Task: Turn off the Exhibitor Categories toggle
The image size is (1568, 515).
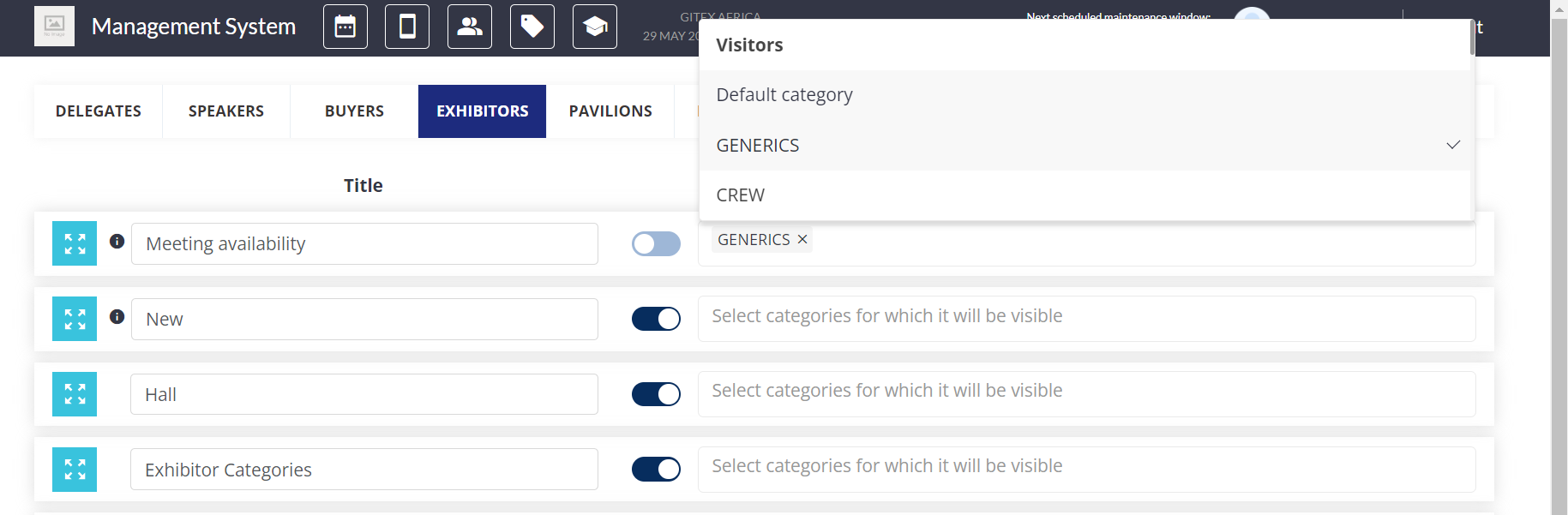Action: pos(656,470)
